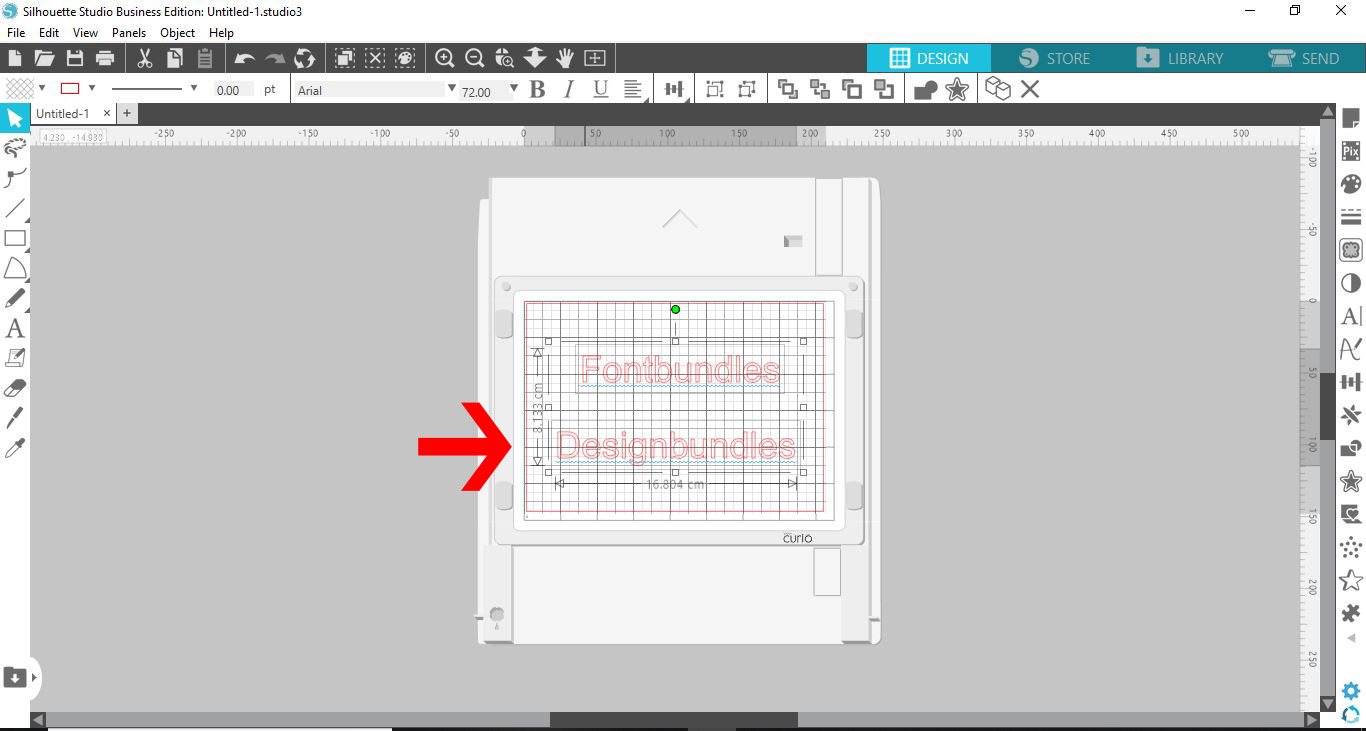Click Fit to Window icon
Viewport: 1366px width, 731px height.
click(x=595, y=58)
